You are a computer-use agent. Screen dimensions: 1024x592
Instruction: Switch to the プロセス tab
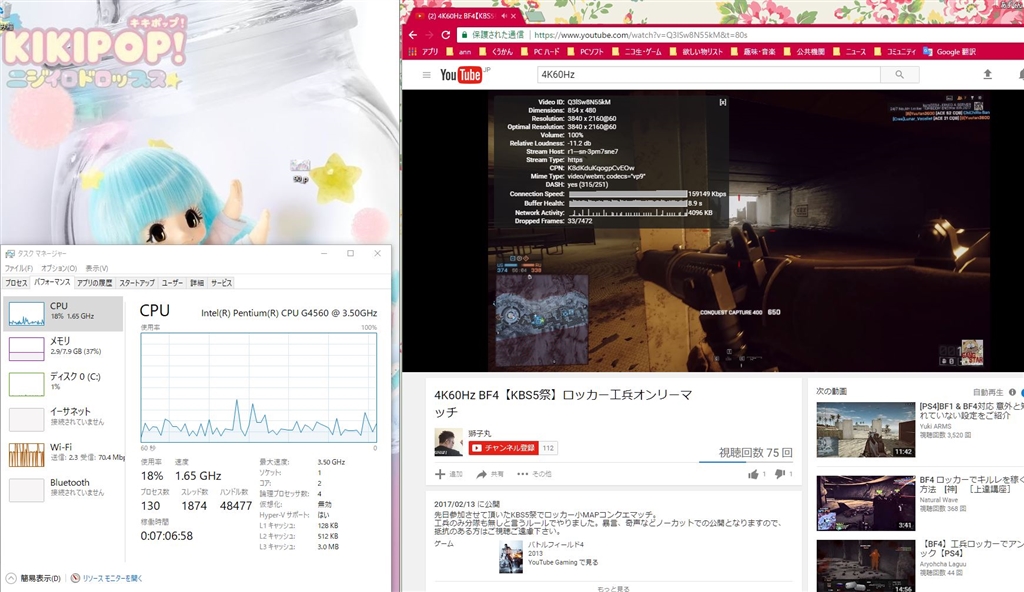click(x=16, y=283)
